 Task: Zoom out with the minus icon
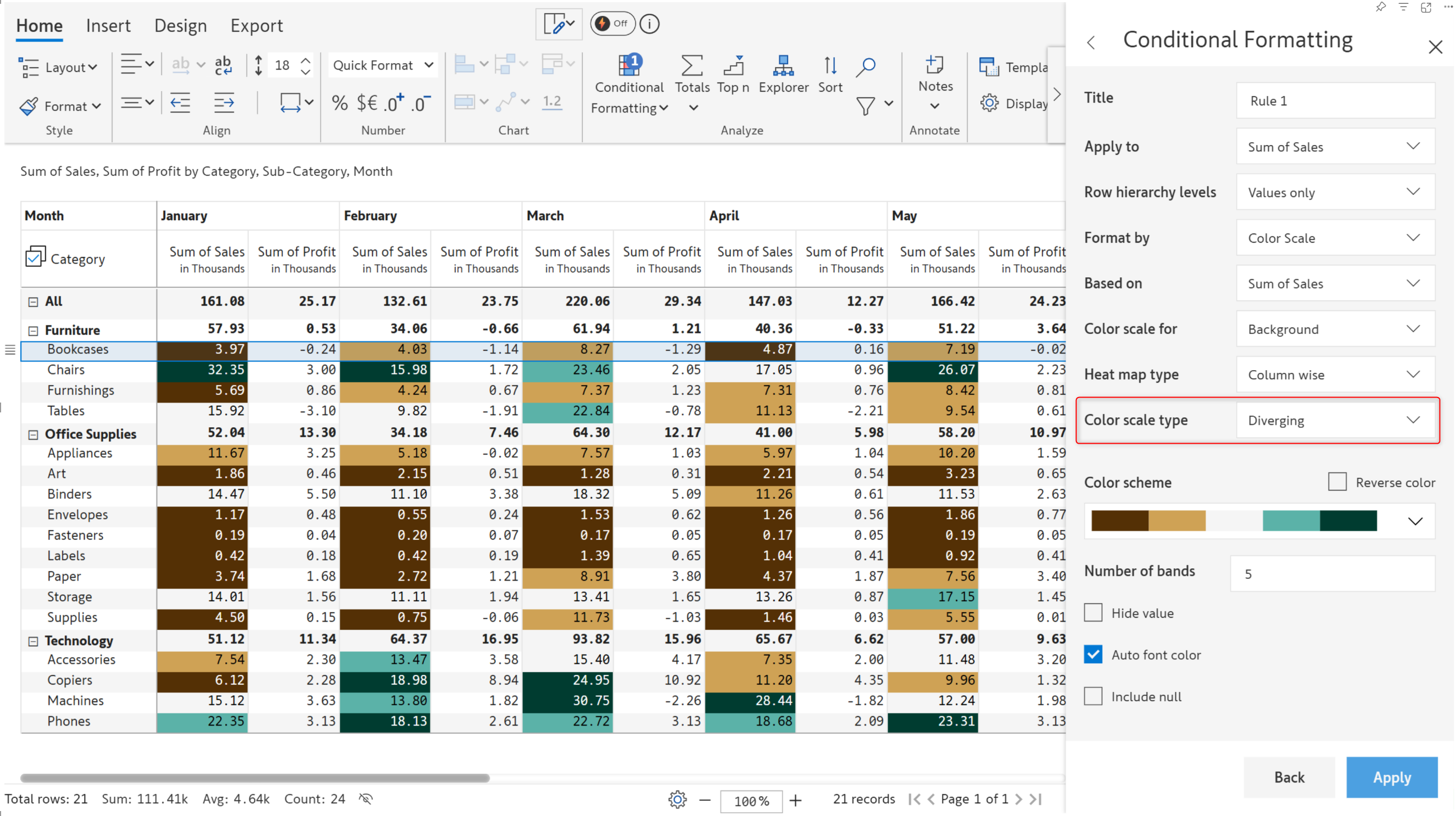[705, 800]
